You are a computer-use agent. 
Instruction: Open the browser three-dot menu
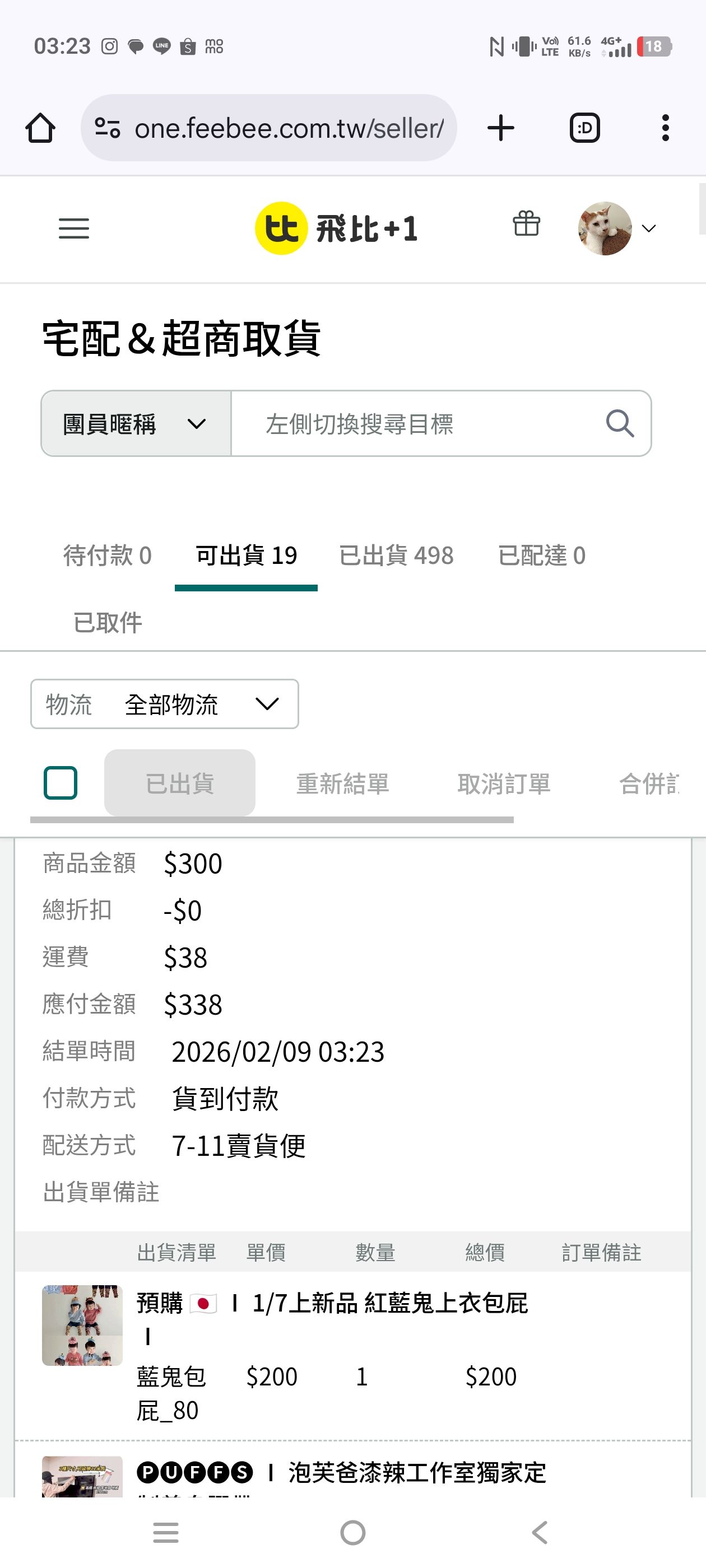click(665, 128)
